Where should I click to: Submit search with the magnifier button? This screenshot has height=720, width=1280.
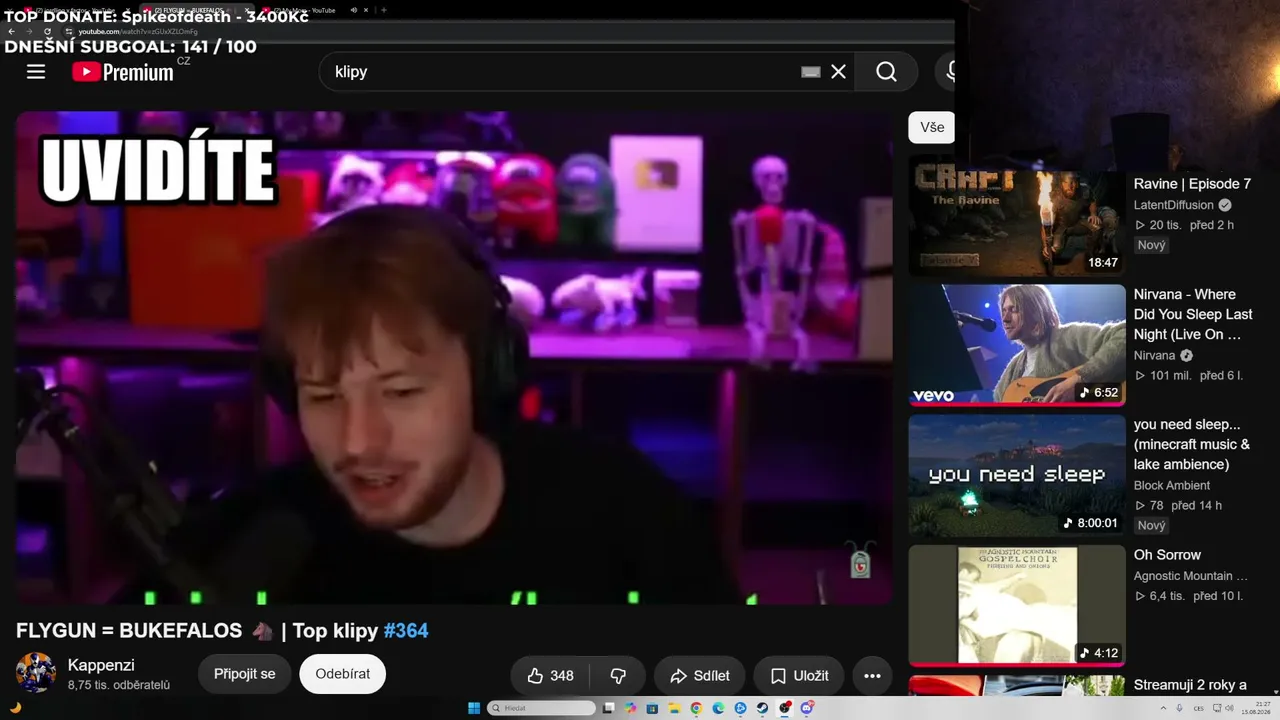pos(886,72)
